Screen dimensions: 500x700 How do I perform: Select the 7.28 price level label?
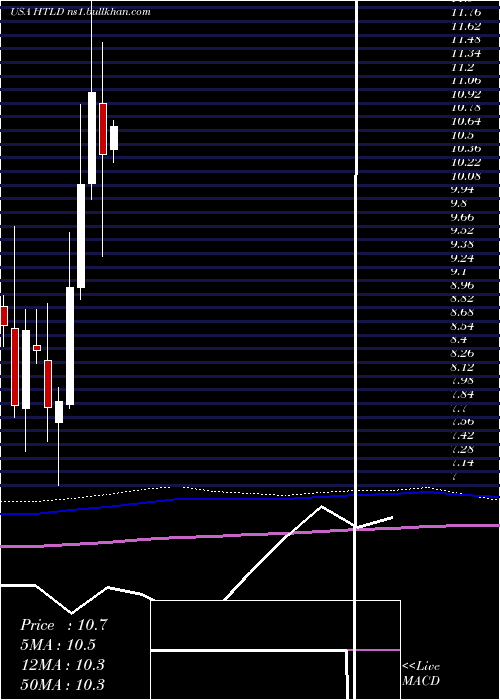[462, 449]
